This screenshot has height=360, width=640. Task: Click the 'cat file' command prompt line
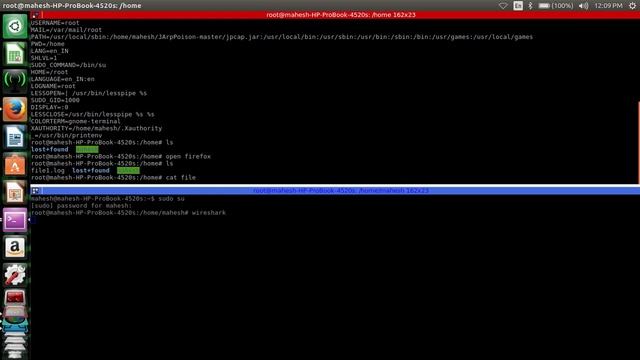point(113,178)
